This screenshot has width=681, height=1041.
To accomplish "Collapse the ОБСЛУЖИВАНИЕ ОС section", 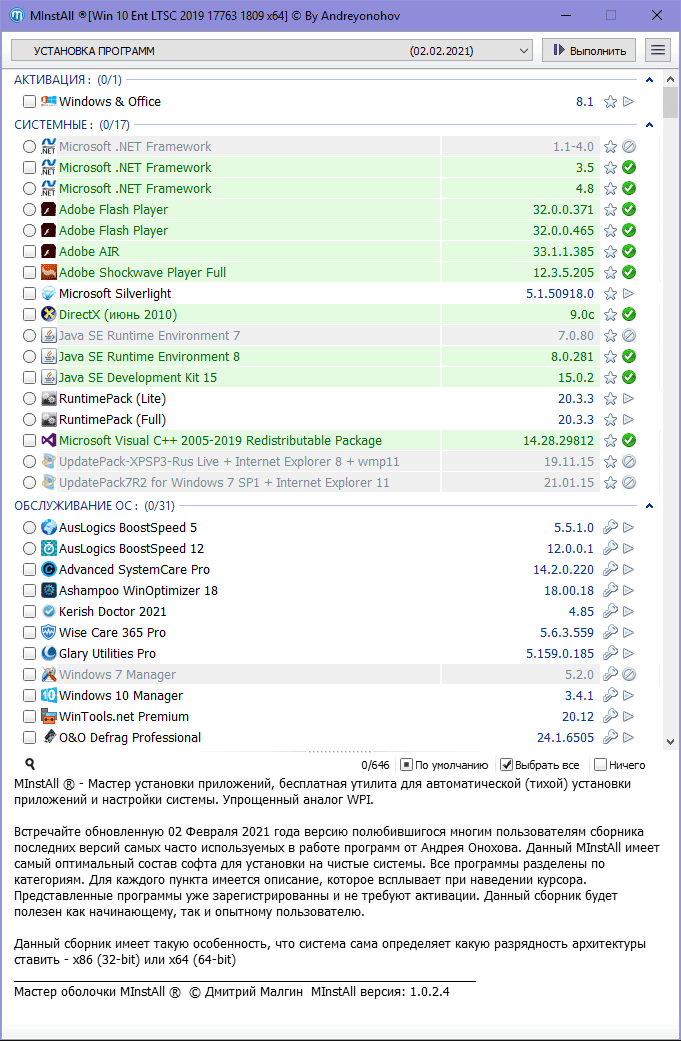I will point(650,506).
